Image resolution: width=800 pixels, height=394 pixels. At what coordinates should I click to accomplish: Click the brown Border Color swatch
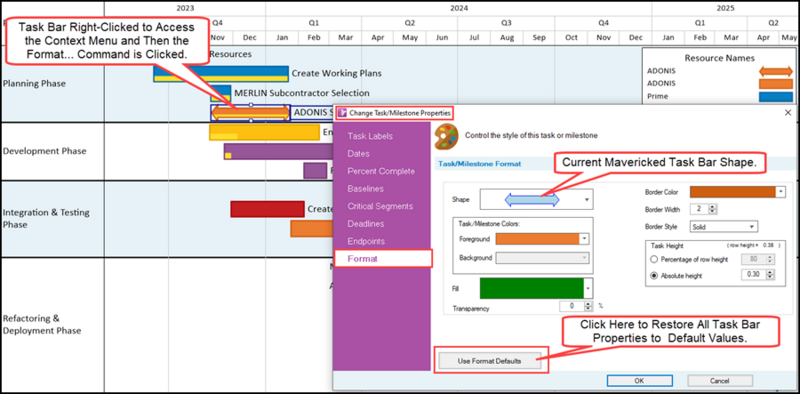[733, 192]
